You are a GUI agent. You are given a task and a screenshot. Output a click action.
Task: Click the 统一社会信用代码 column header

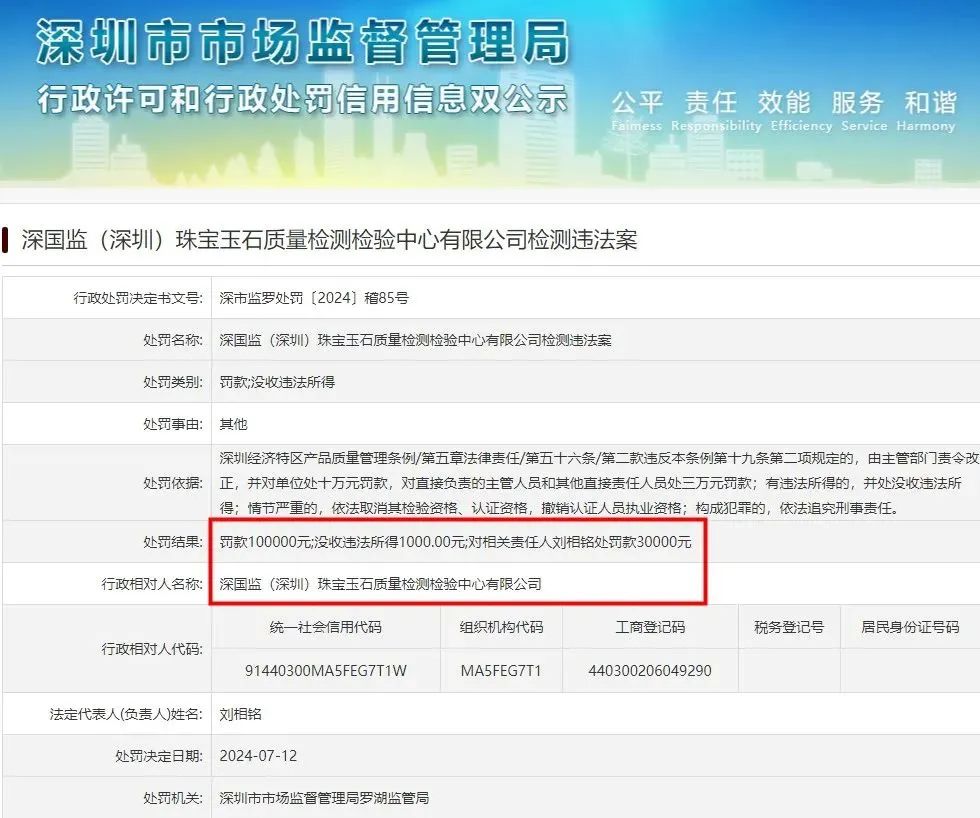point(326,627)
